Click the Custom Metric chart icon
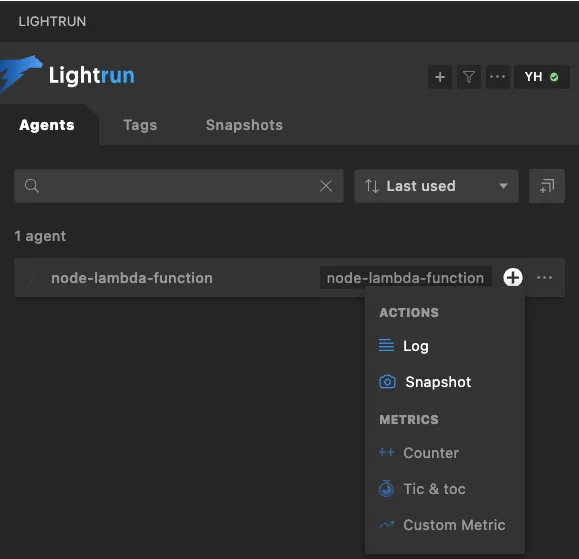Image resolution: width=579 pixels, height=559 pixels. pos(387,525)
